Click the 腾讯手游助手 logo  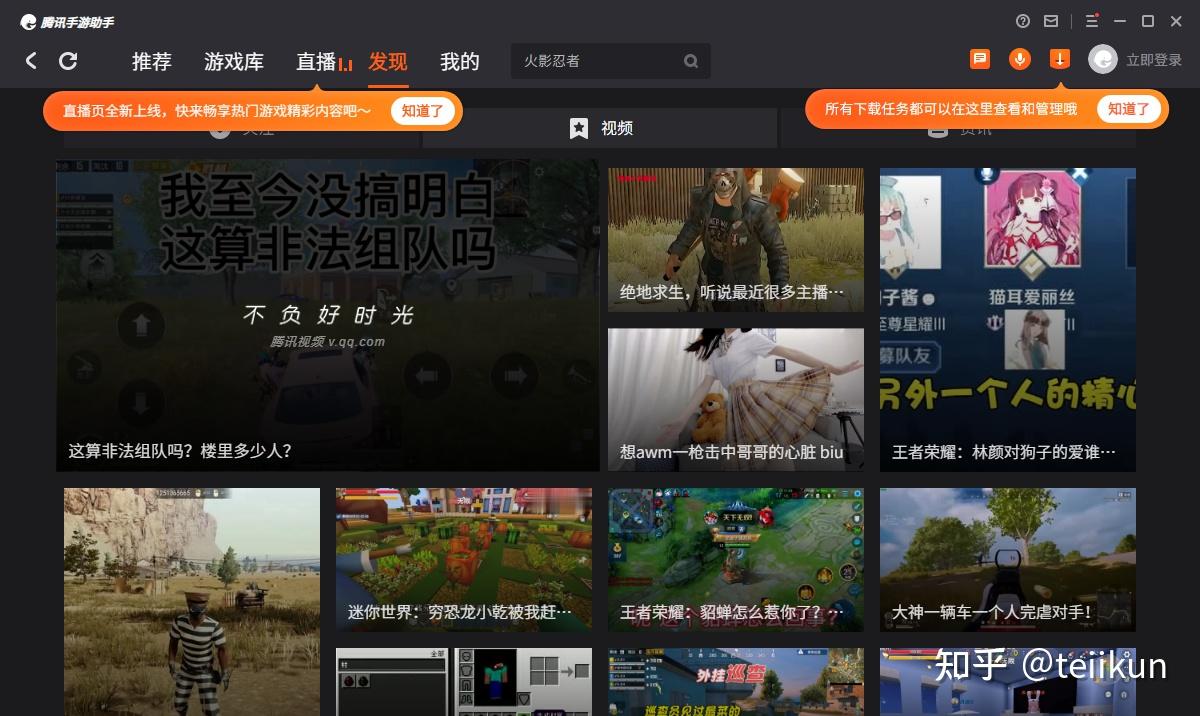pyautogui.click(x=66, y=21)
